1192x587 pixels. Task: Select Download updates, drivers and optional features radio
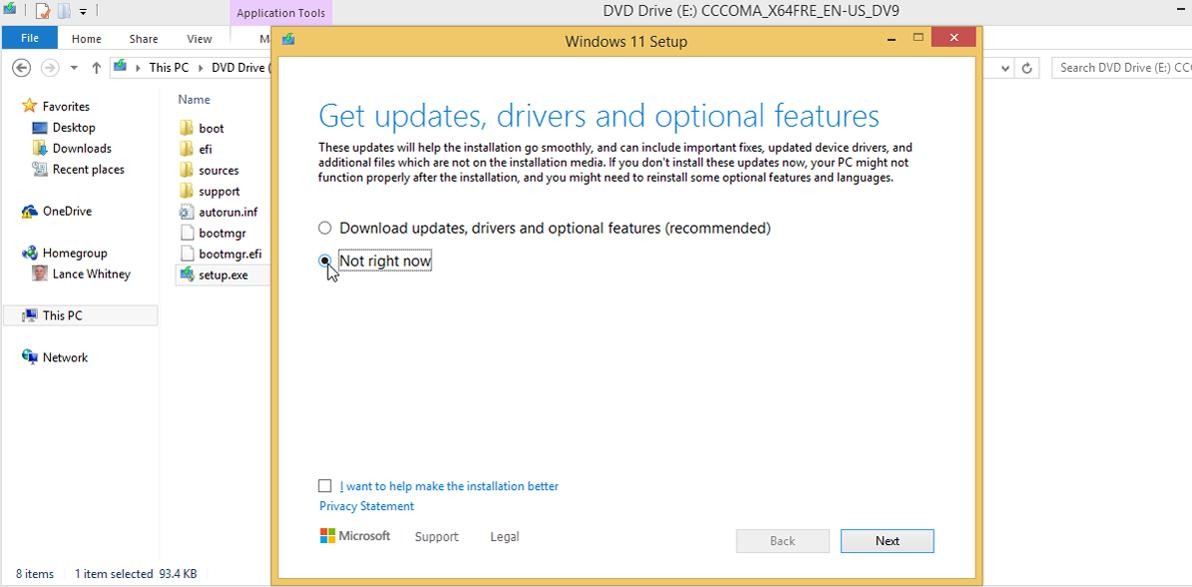[325, 227]
